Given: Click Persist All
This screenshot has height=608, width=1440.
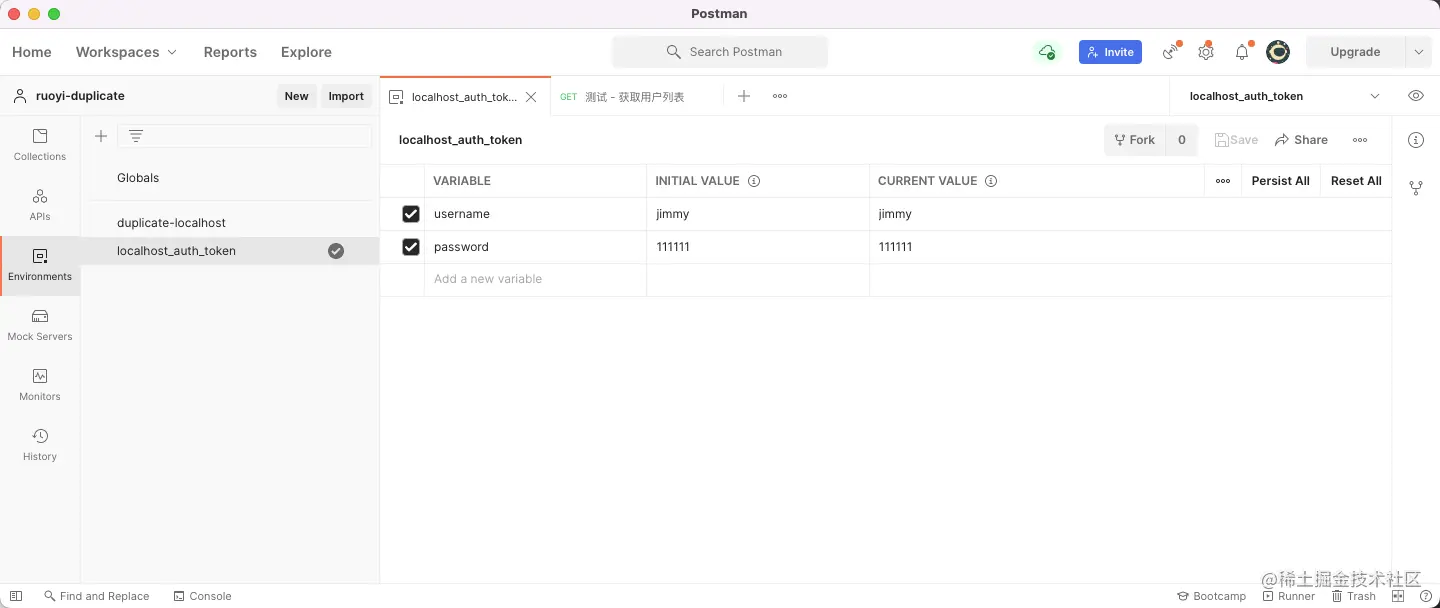Looking at the screenshot, I should coord(1280,181).
